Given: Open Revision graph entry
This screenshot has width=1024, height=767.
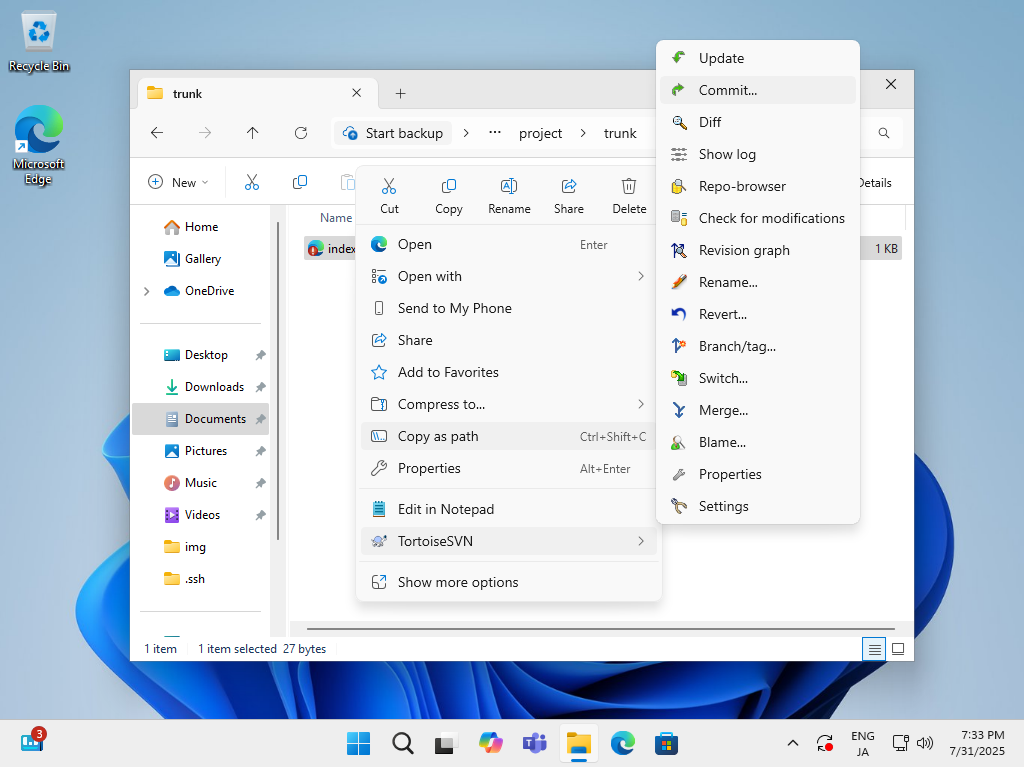Looking at the screenshot, I should [758, 250].
